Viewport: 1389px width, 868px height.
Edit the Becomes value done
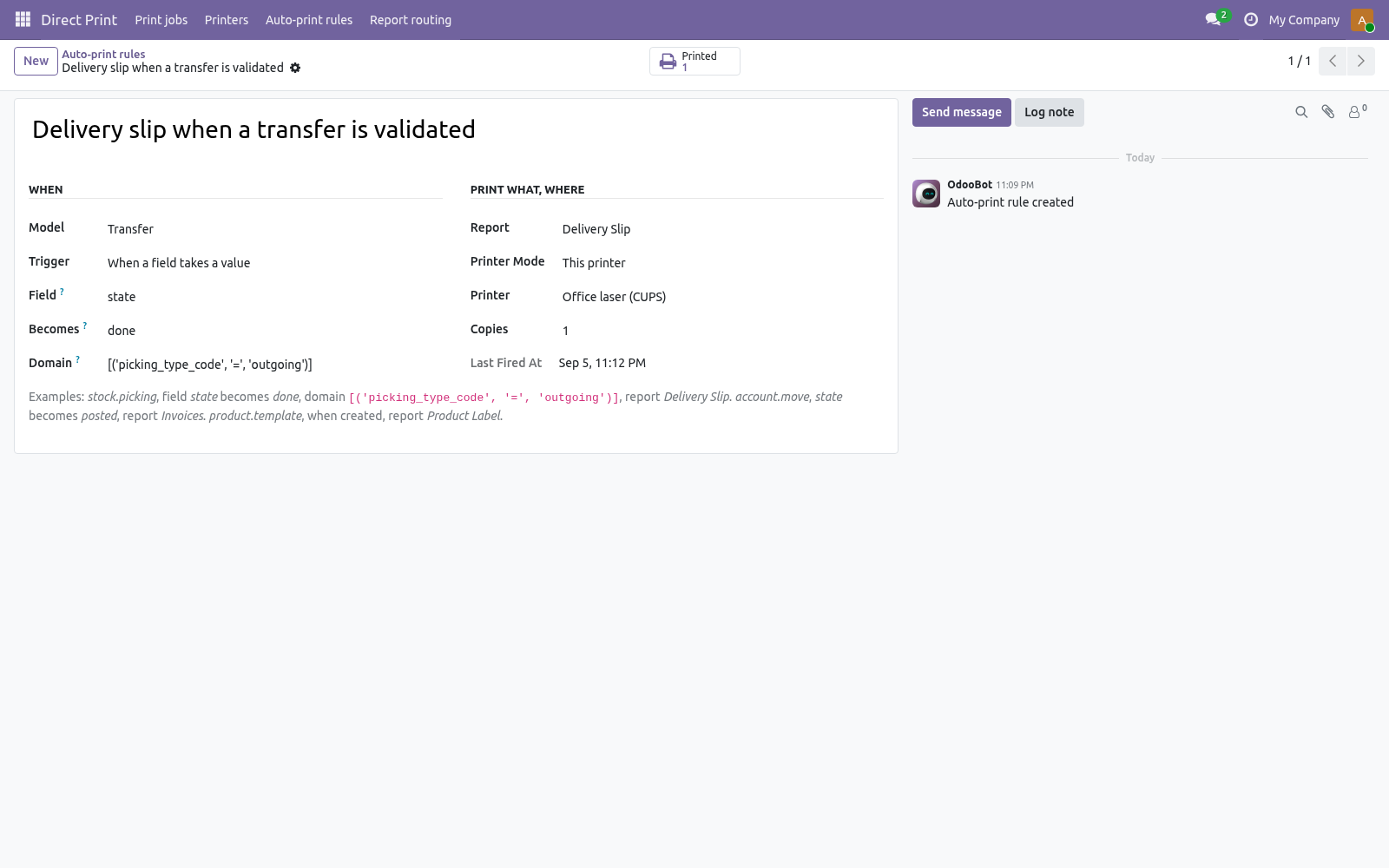coord(274,331)
